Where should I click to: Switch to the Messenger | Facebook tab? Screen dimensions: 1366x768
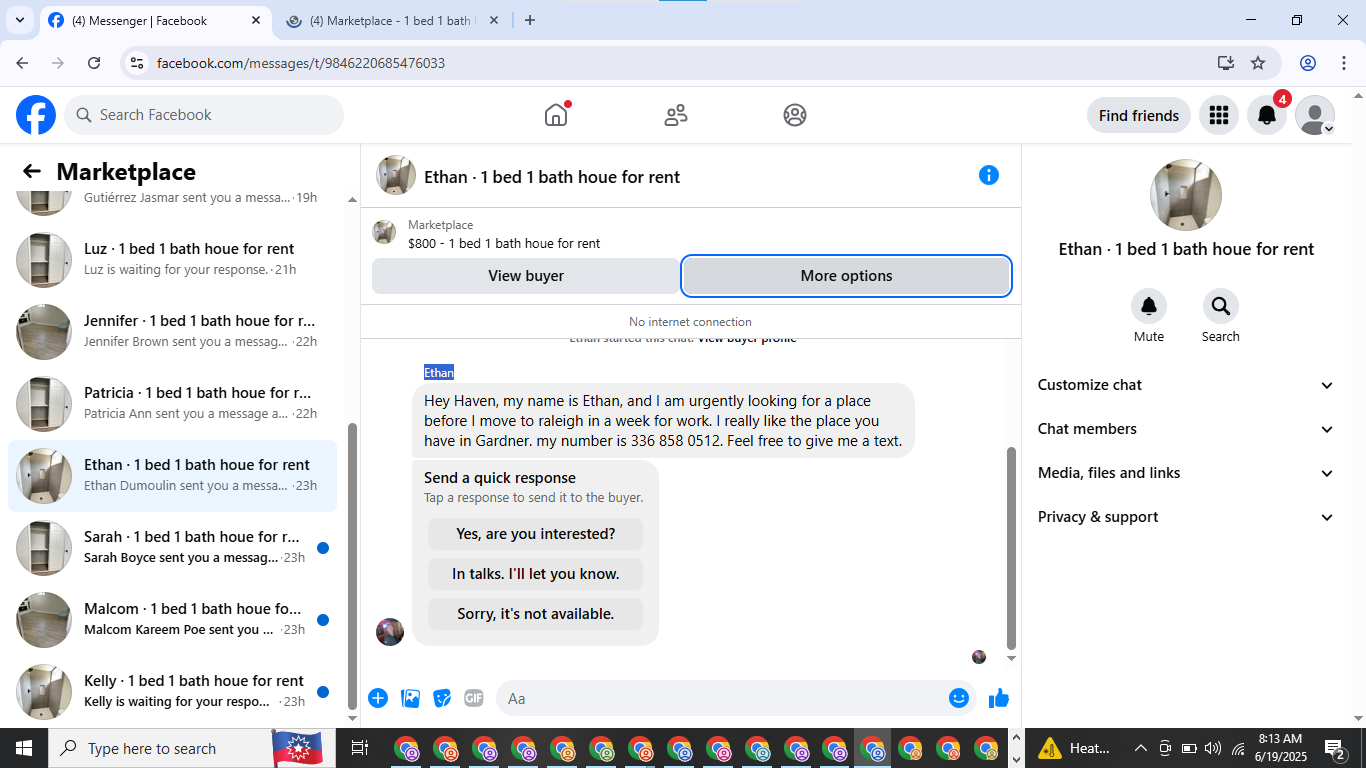(155, 21)
